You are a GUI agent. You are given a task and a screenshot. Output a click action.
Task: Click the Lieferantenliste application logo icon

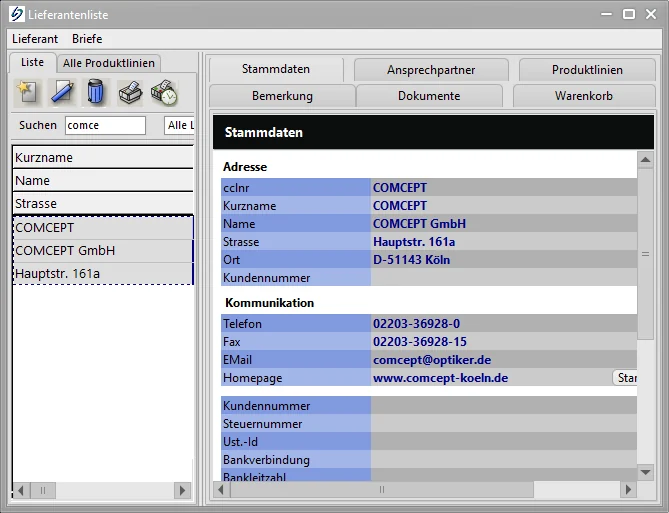(x=17, y=14)
